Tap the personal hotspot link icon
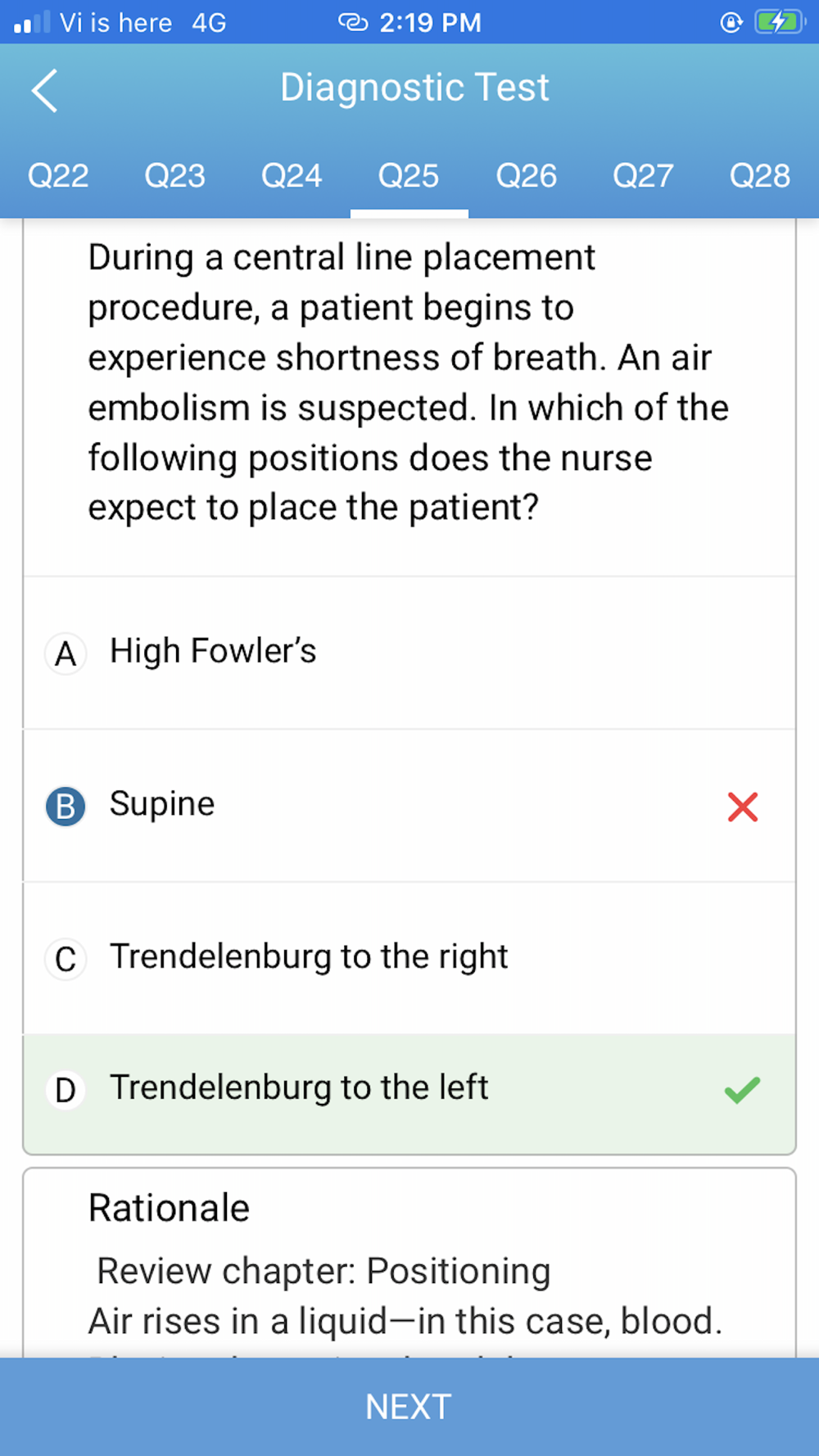 353,22
